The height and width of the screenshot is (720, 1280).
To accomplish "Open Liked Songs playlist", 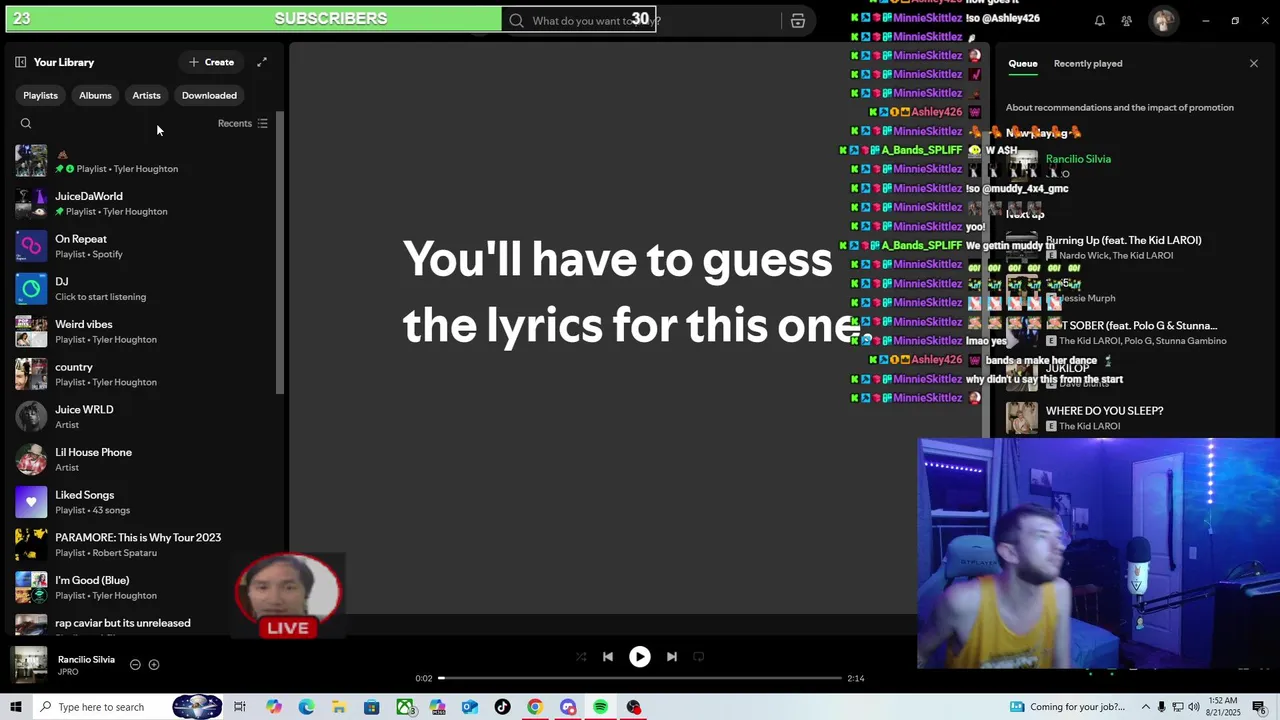I will 144,502.
